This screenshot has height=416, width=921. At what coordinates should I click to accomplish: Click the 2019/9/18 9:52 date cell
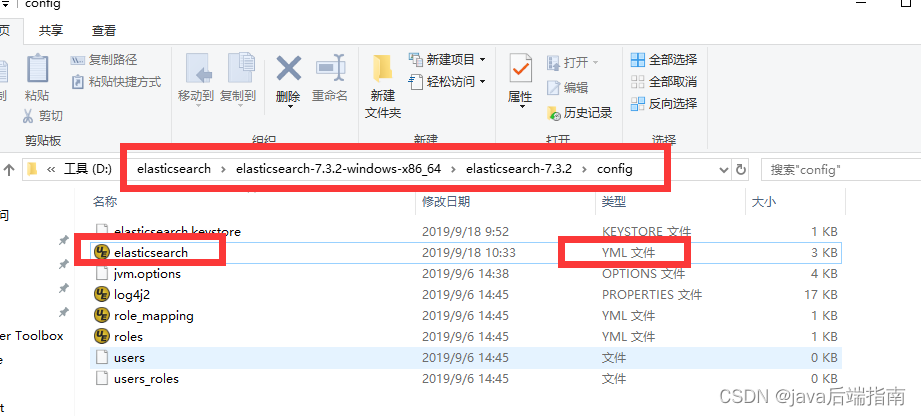tap(465, 232)
